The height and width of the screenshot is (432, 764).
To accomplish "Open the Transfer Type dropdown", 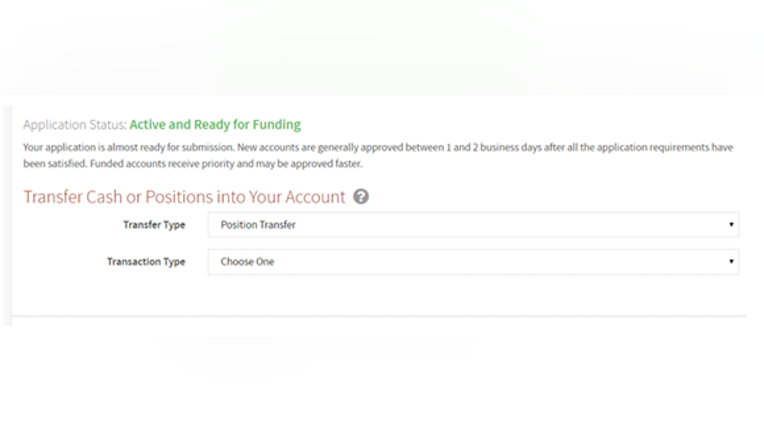I will coord(473,225).
